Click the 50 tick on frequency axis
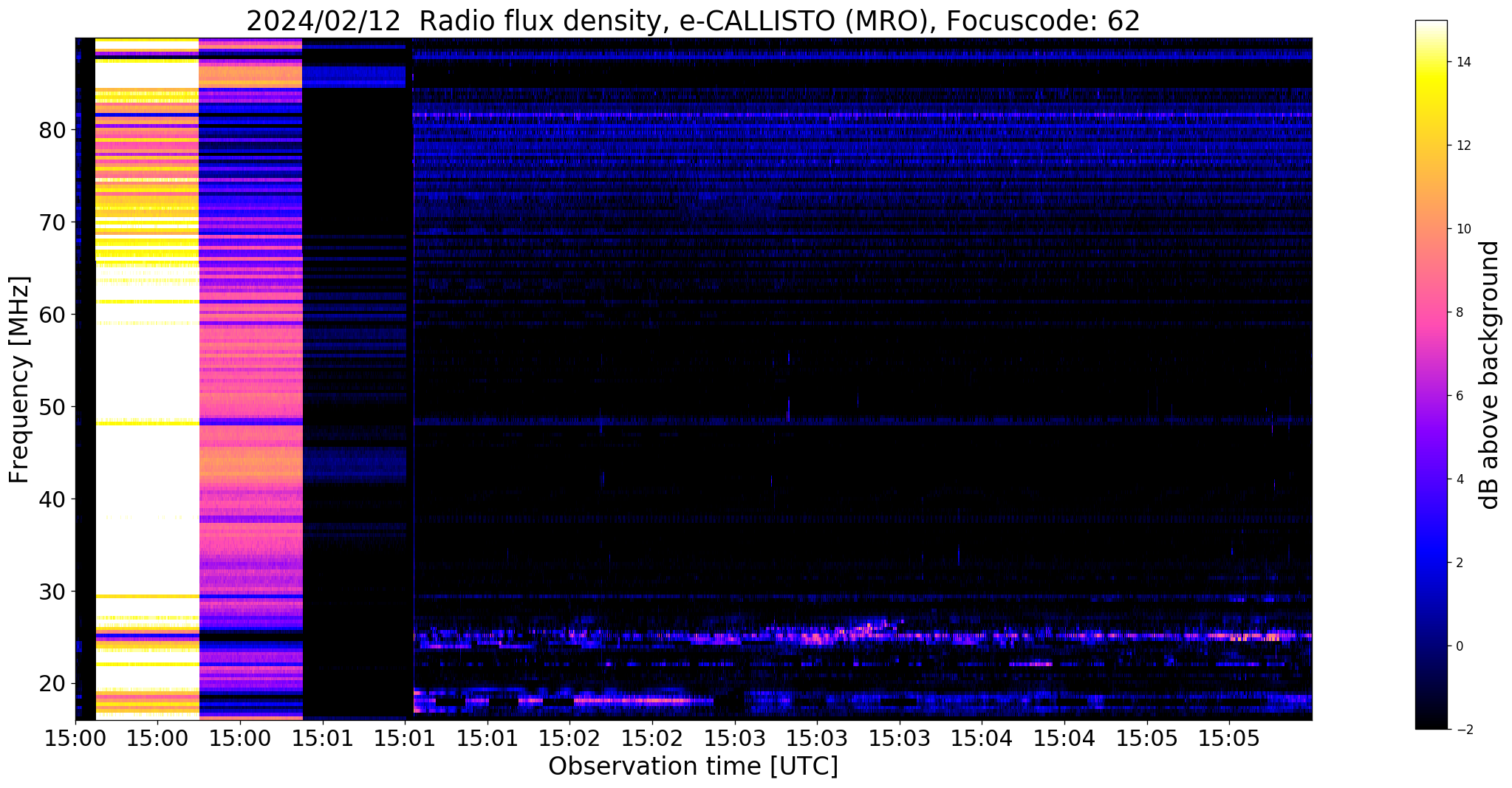1512x788 pixels. point(52,408)
